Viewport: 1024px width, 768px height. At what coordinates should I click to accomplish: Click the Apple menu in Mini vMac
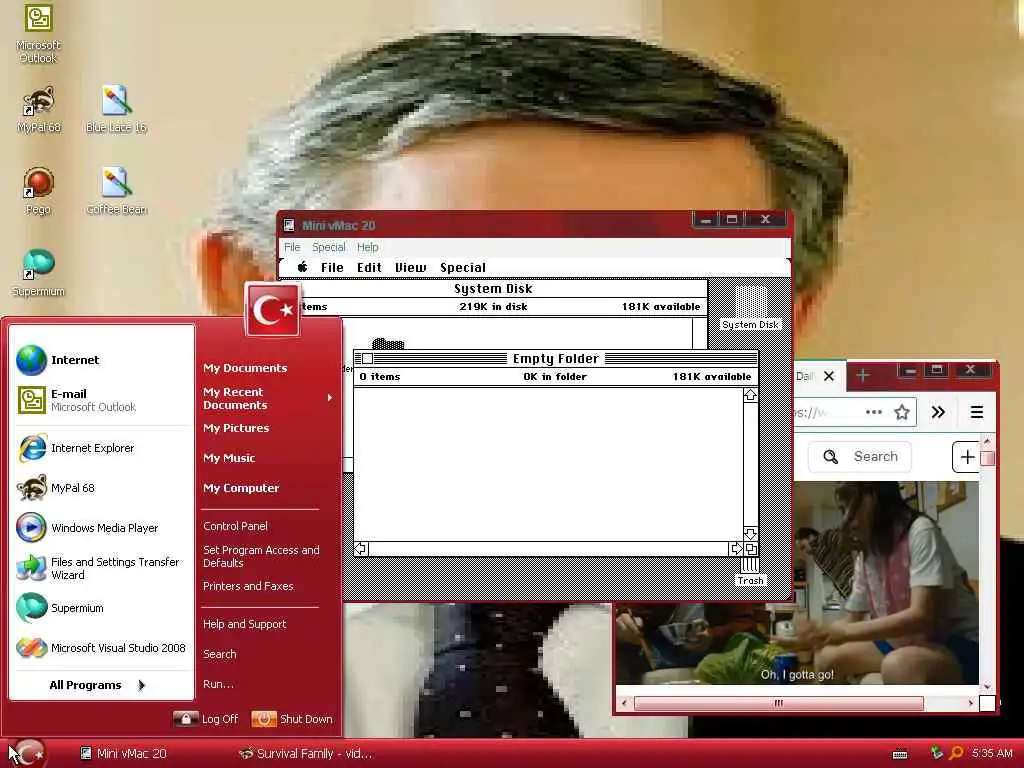click(x=302, y=267)
